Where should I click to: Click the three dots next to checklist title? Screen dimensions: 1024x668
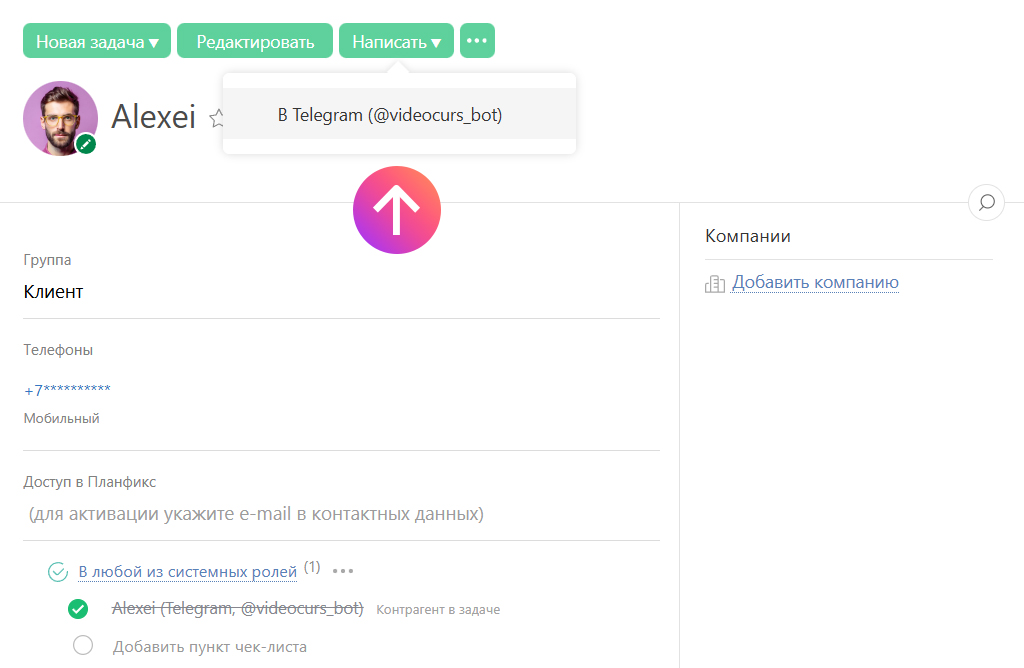click(343, 571)
